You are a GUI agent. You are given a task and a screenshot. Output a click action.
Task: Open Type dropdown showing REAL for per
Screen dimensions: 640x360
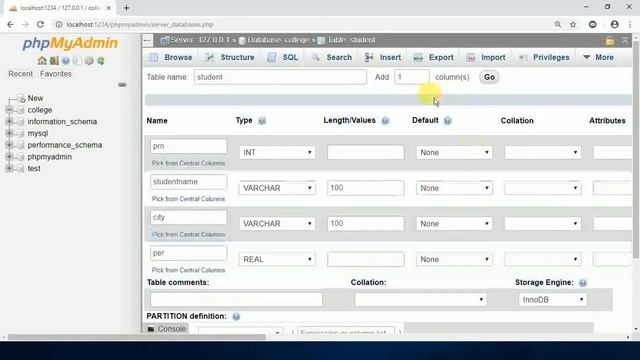tap(277, 260)
